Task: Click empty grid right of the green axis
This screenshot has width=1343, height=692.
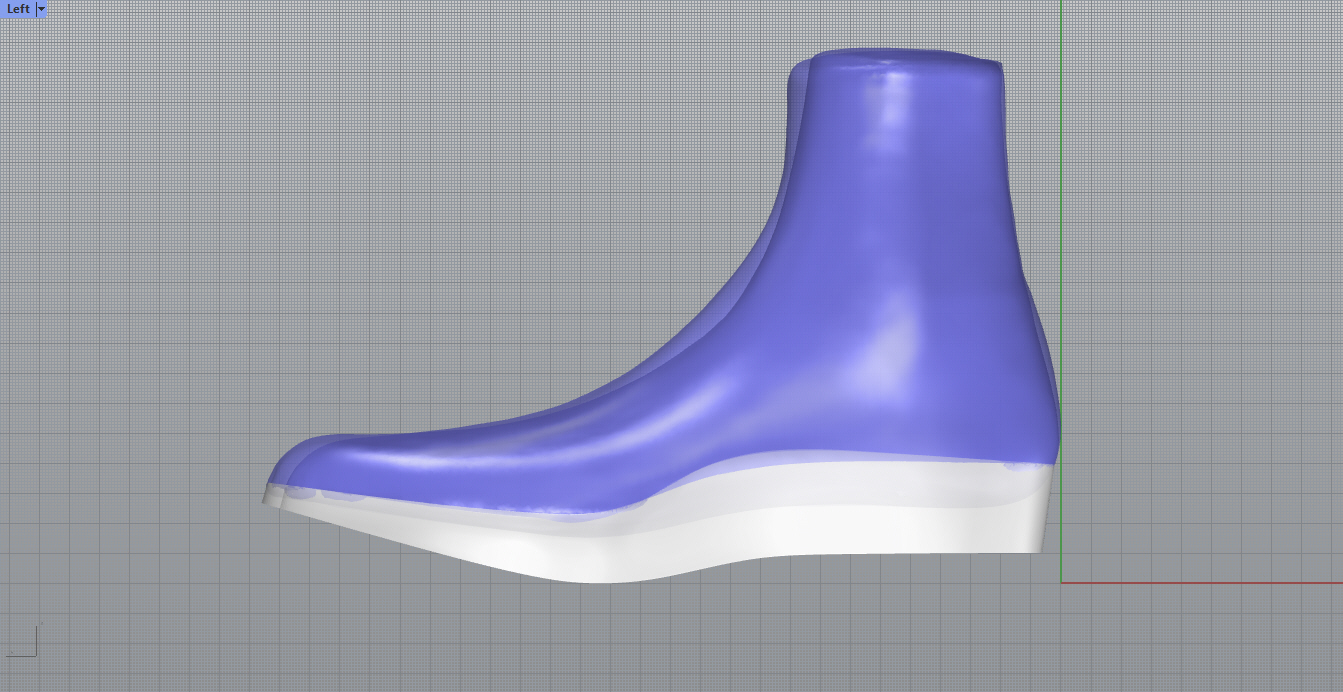Action: [1200, 300]
